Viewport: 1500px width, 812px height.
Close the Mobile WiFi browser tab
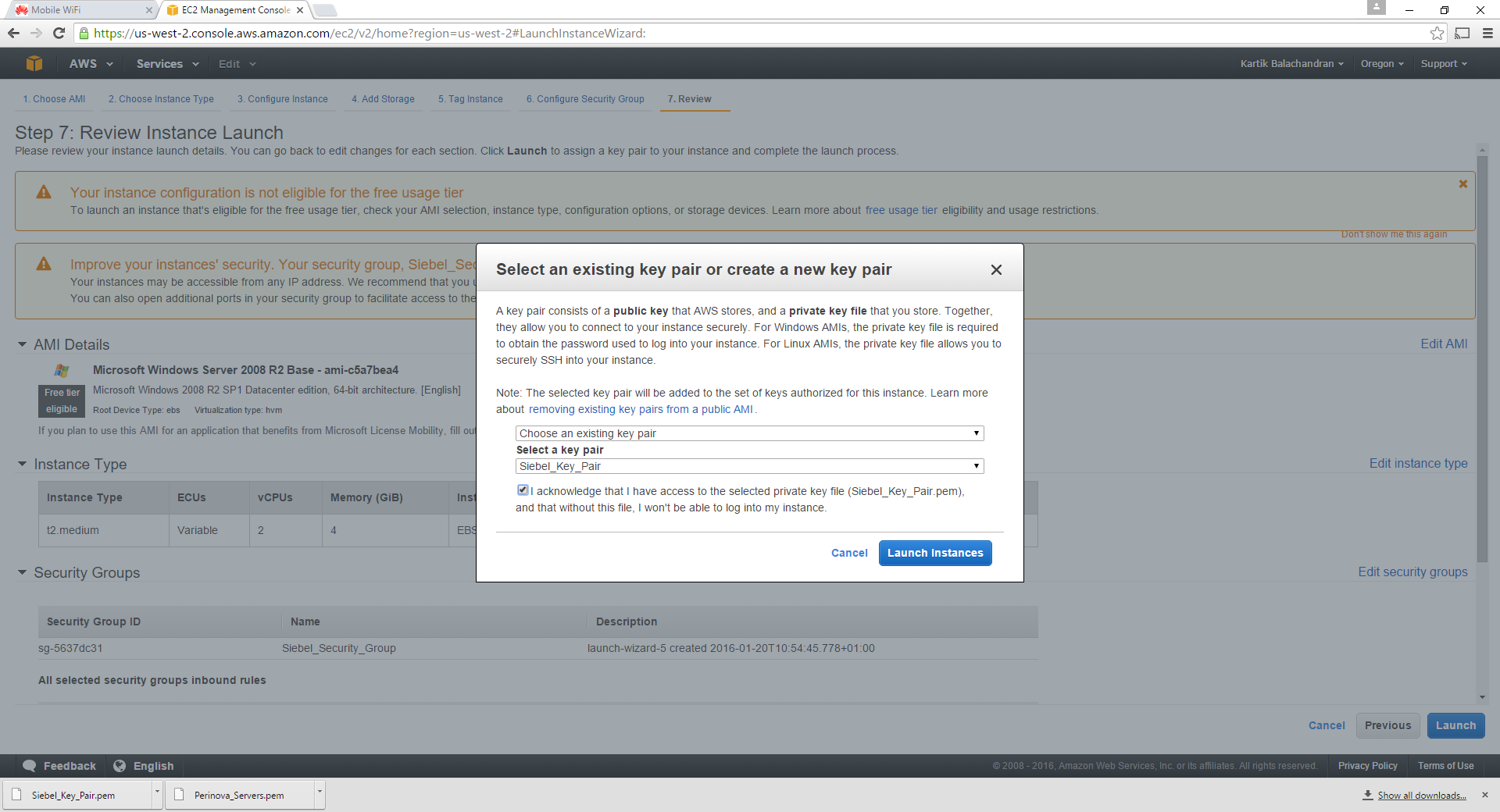point(149,10)
